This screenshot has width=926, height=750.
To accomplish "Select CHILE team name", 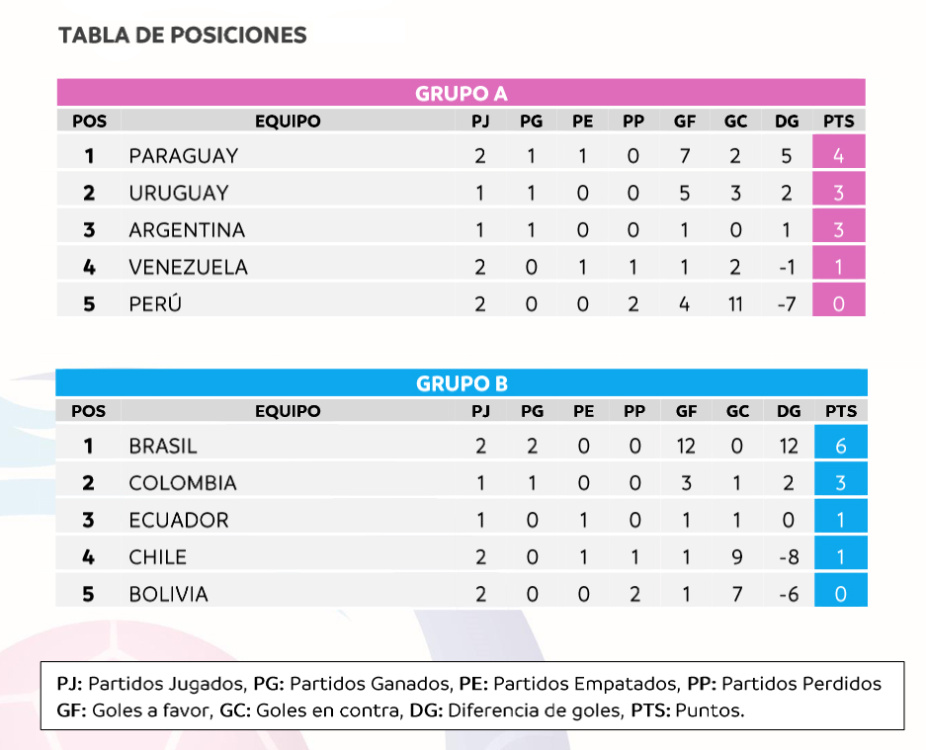I will pyautogui.click(x=157, y=557).
